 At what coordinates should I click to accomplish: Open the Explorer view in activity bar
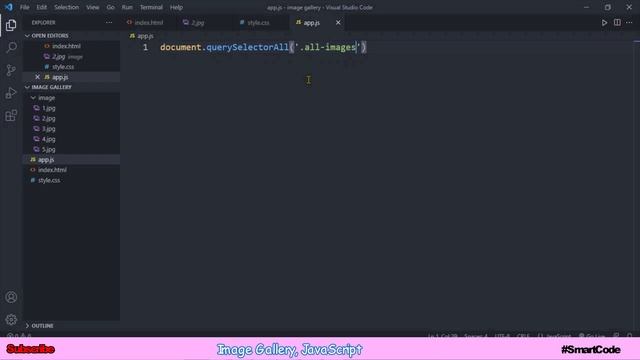coord(11,25)
